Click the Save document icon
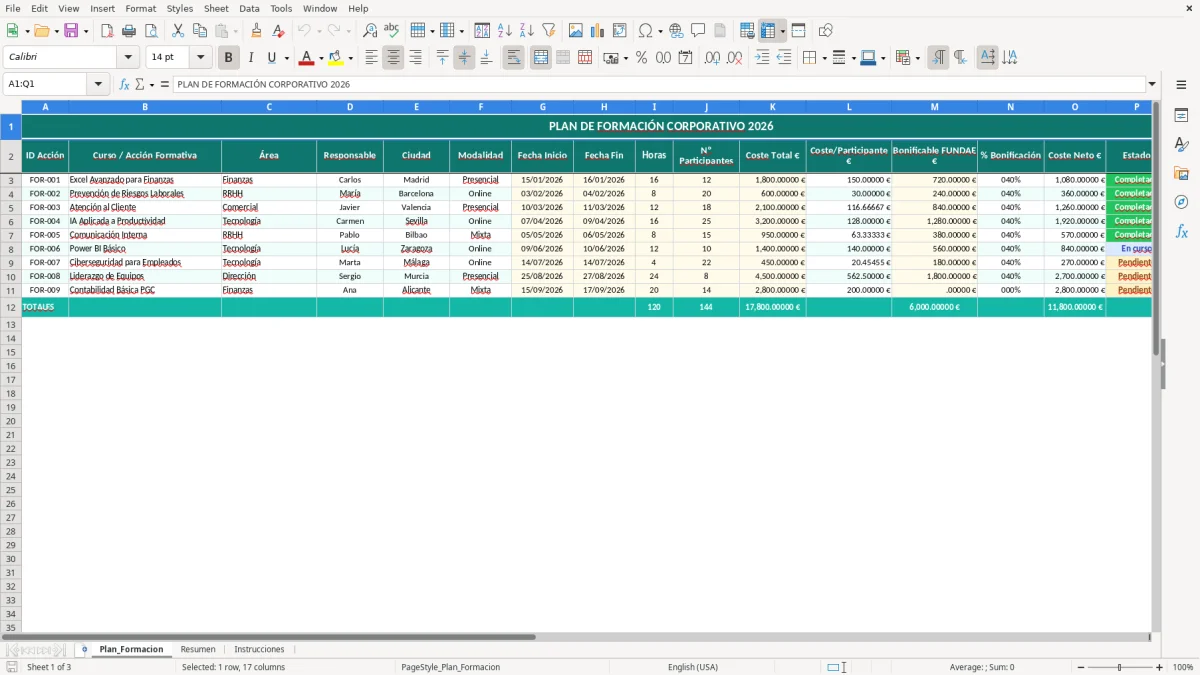 click(71, 31)
